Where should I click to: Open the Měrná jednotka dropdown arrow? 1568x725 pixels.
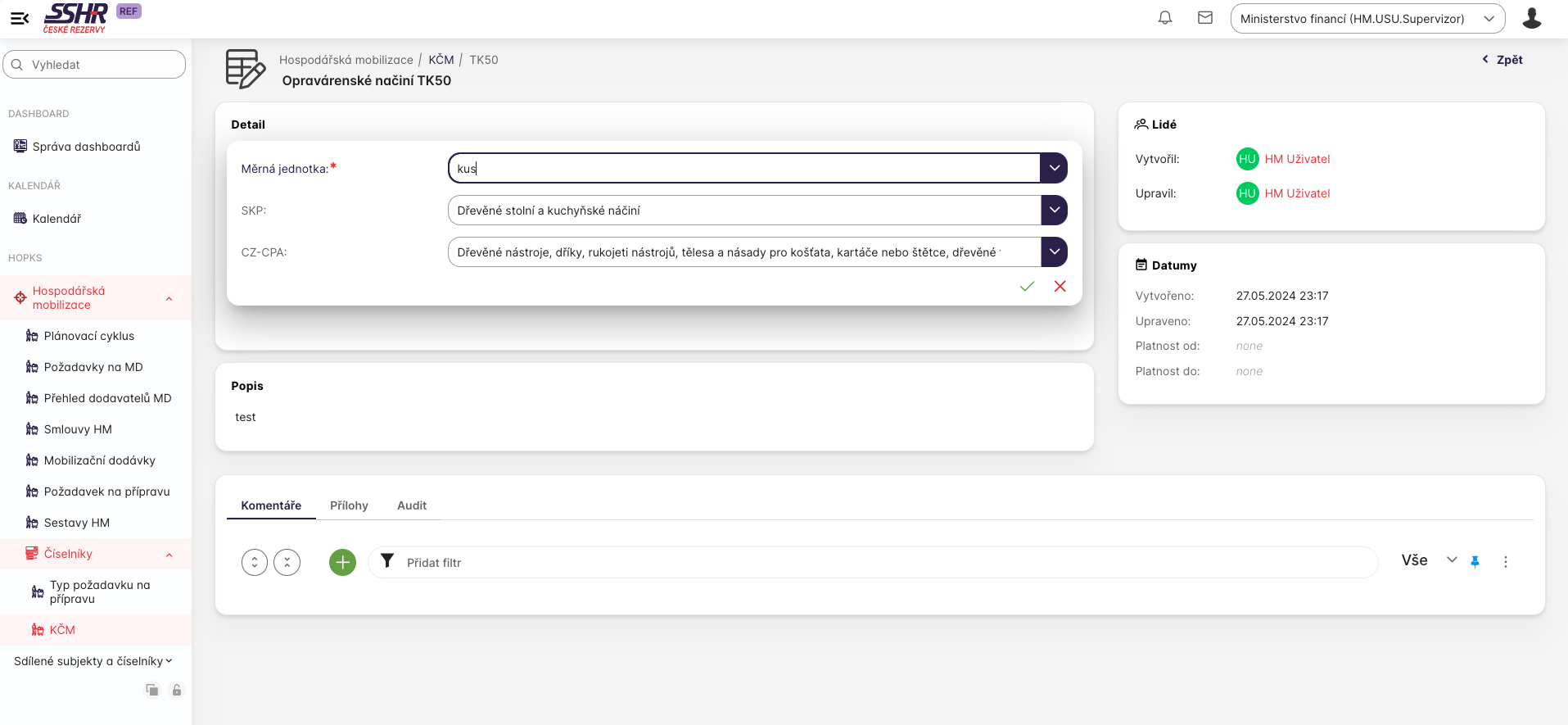pos(1054,168)
